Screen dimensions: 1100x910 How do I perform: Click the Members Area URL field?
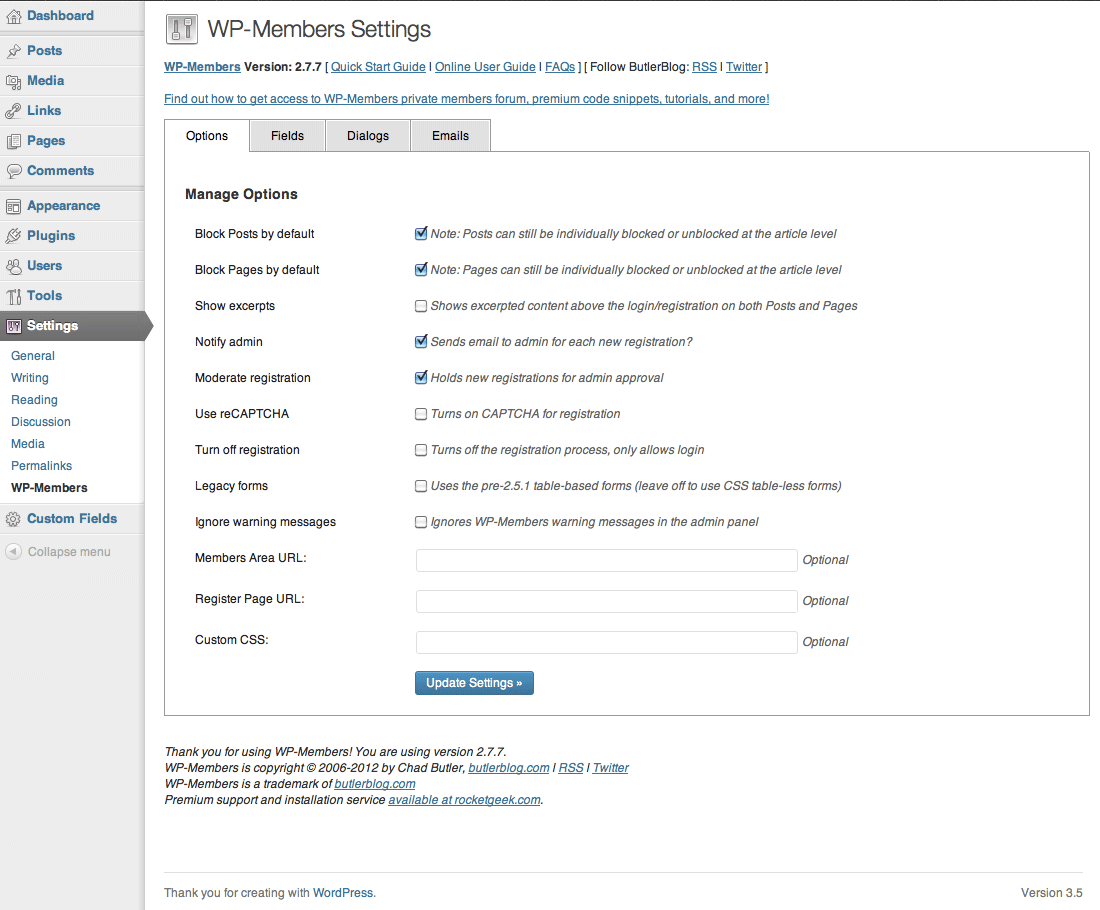(x=606, y=560)
